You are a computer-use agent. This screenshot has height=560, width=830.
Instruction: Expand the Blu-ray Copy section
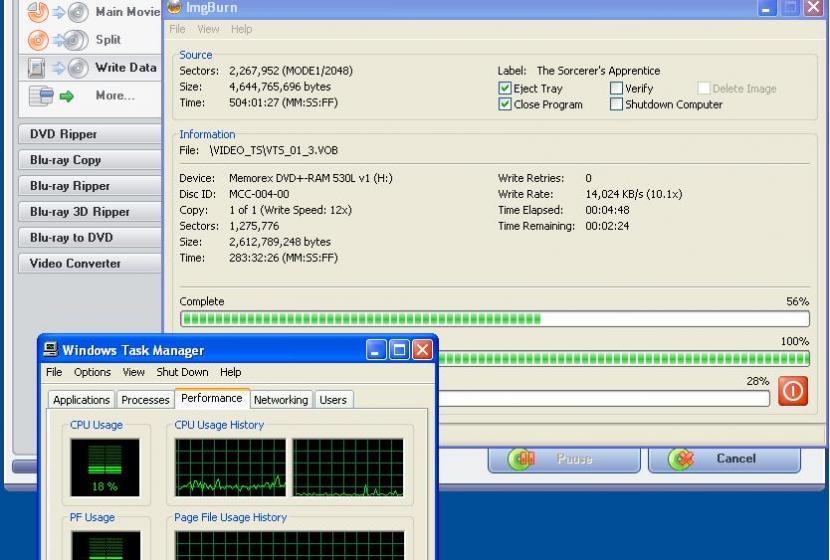tap(89, 160)
